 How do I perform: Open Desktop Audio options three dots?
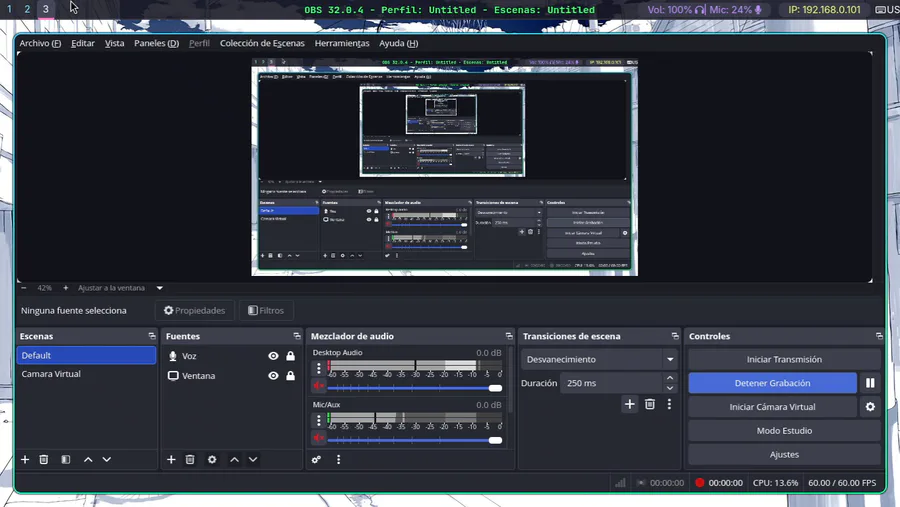(319, 368)
